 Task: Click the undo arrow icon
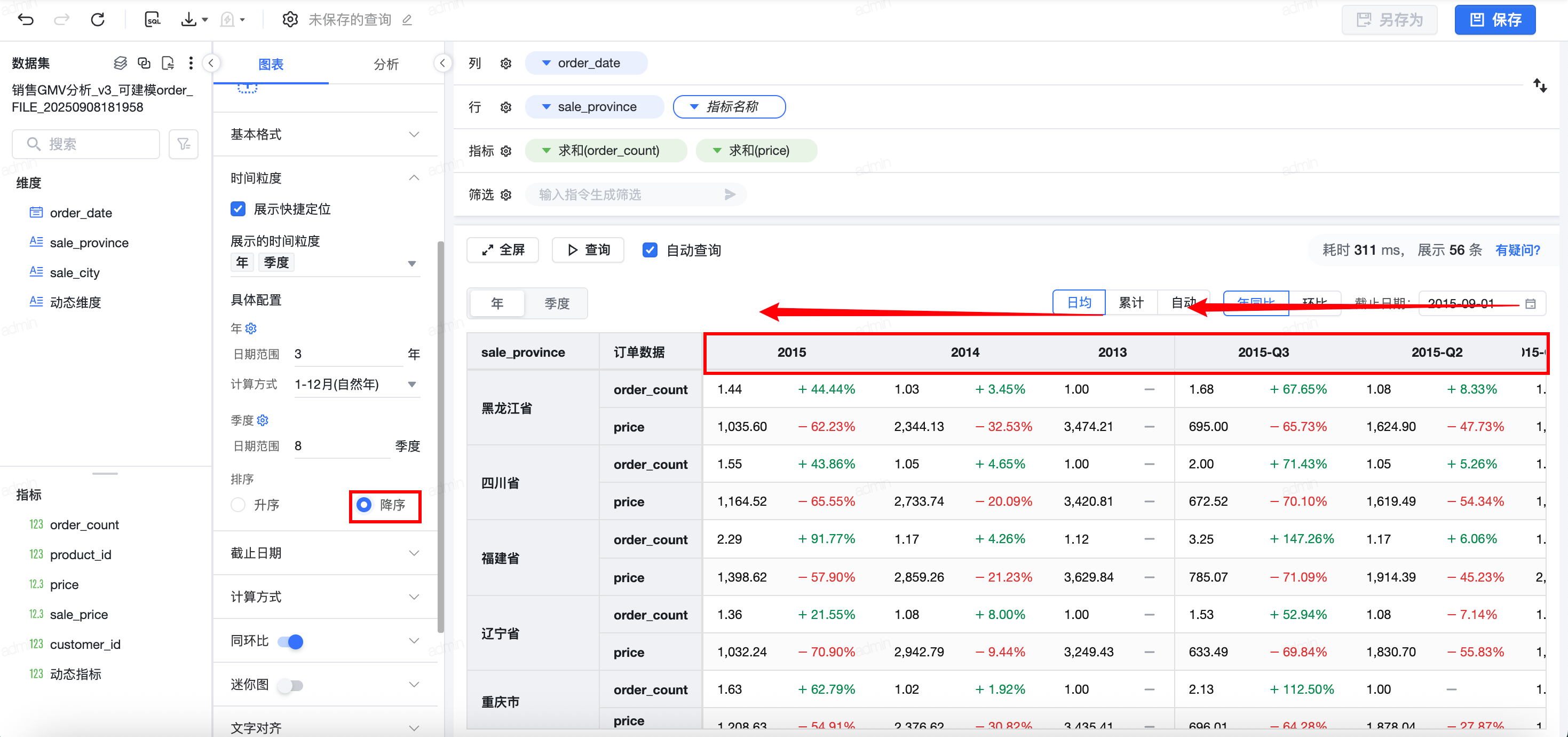pyautogui.click(x=26, y=19)
